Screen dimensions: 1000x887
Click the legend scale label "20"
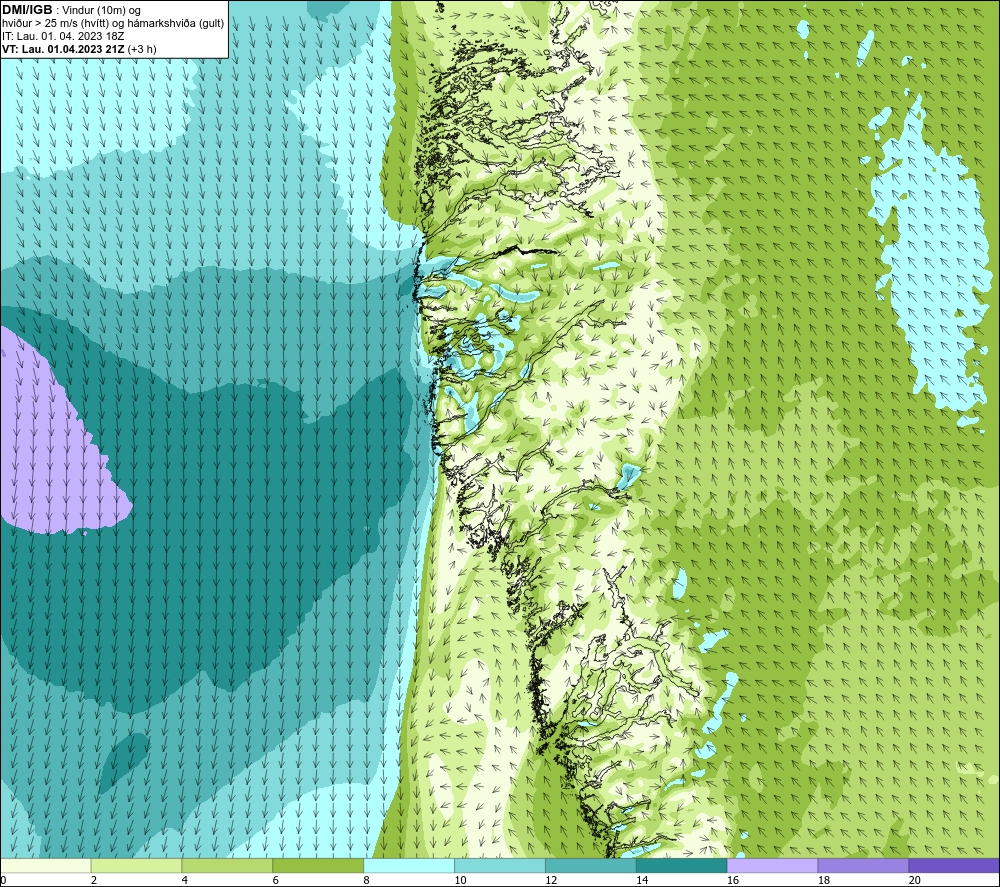click(915, 880)
